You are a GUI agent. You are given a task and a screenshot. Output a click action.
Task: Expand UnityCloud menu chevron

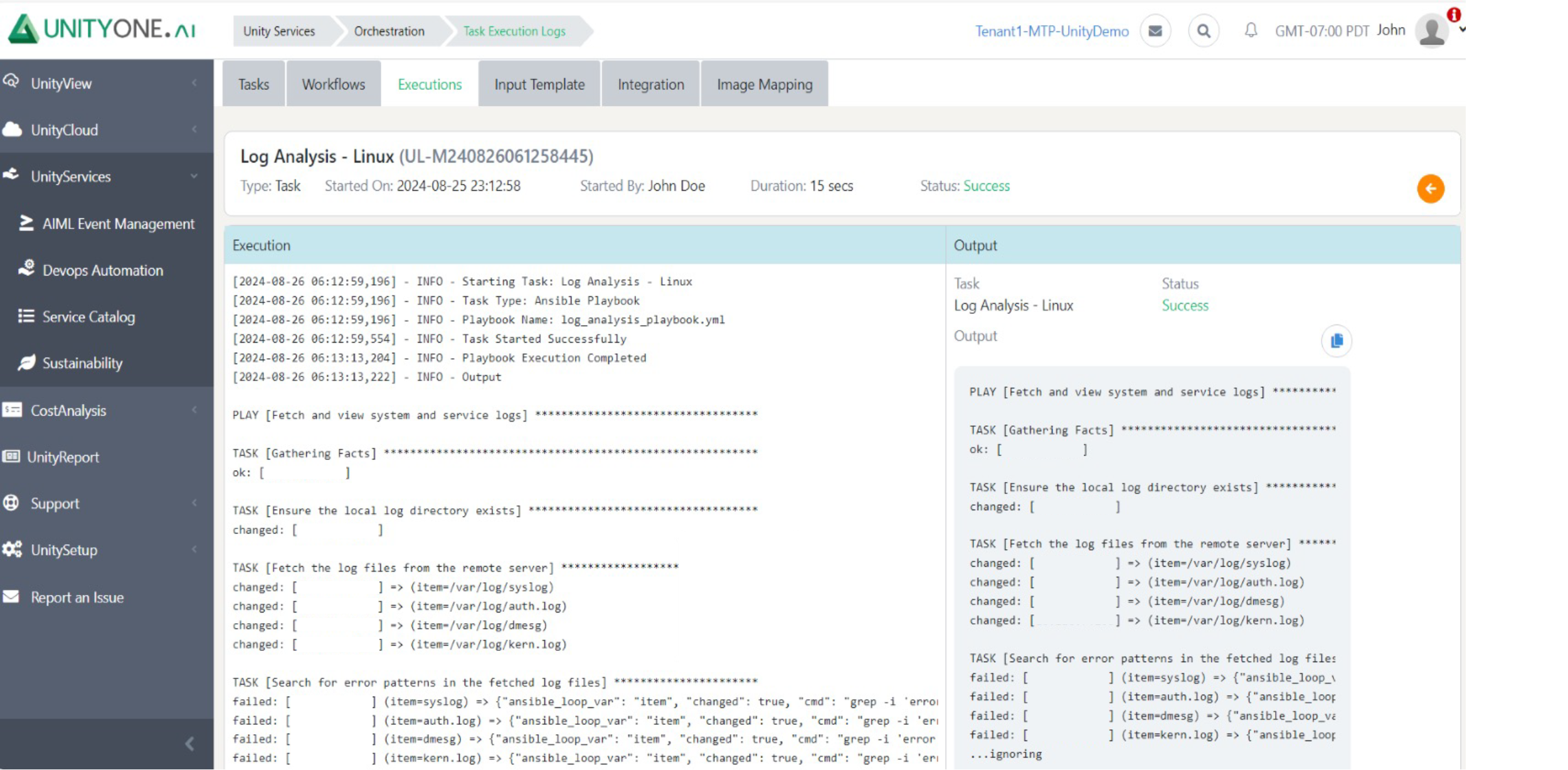click(194, 129)
